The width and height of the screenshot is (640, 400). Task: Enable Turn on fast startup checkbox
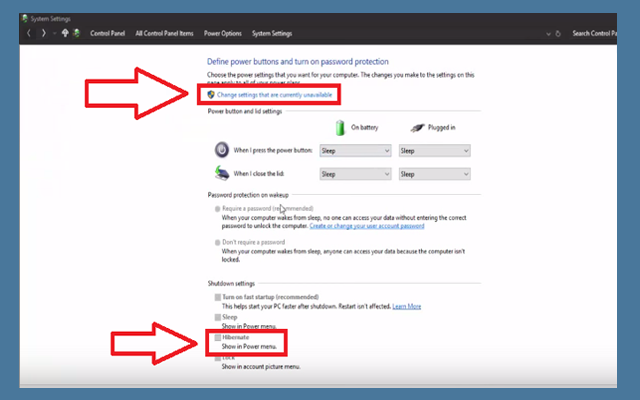tap(217, 298)
